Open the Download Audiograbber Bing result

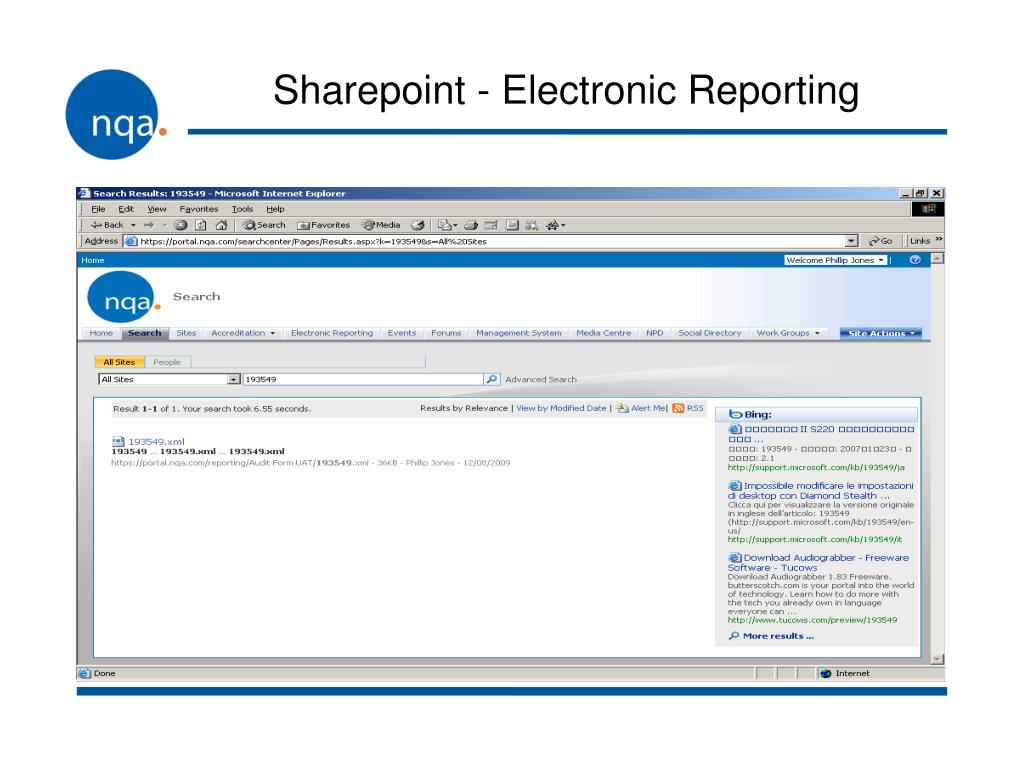pos(818,562)
